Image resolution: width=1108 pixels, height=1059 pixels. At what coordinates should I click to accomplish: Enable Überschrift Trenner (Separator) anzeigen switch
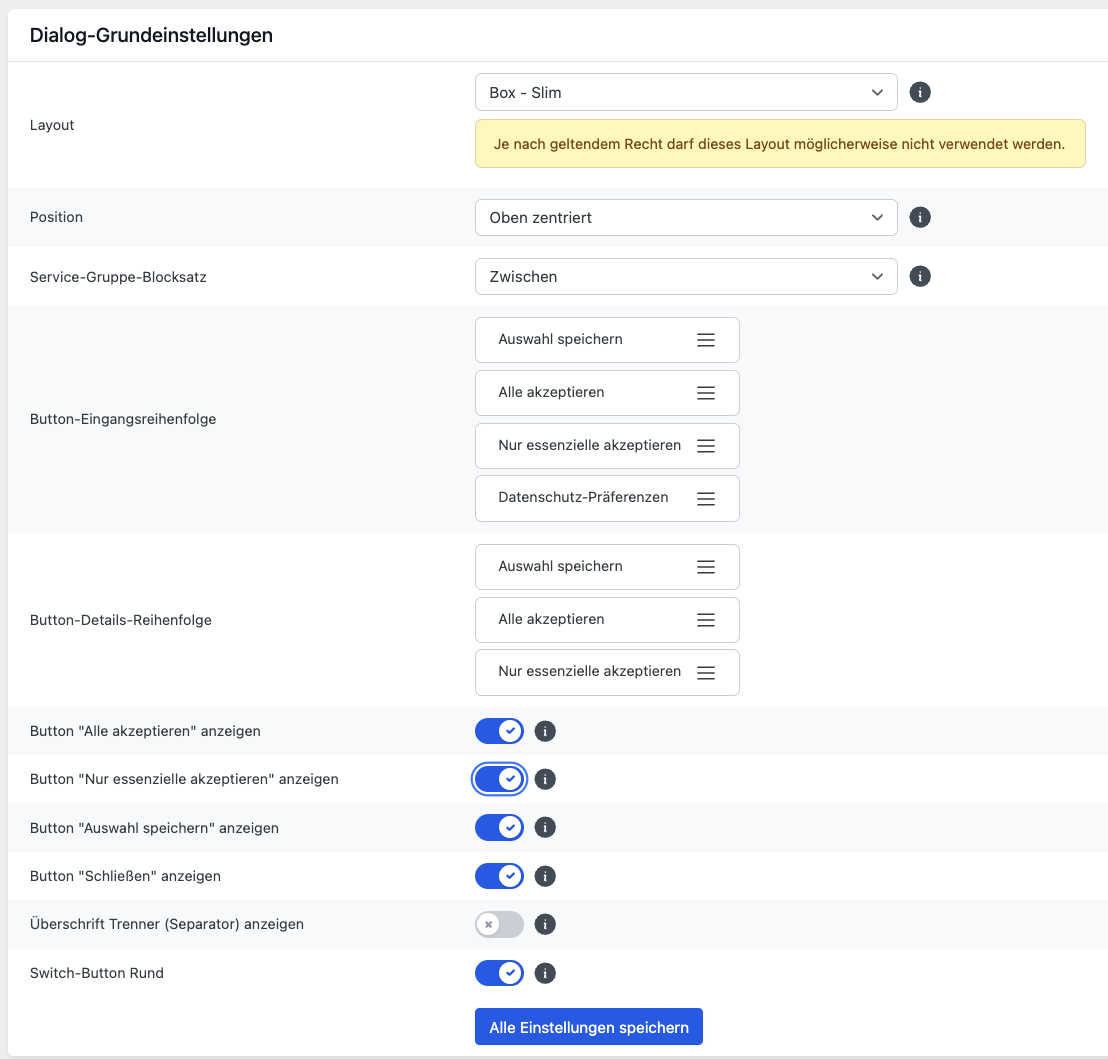click(x=499, y=925)
